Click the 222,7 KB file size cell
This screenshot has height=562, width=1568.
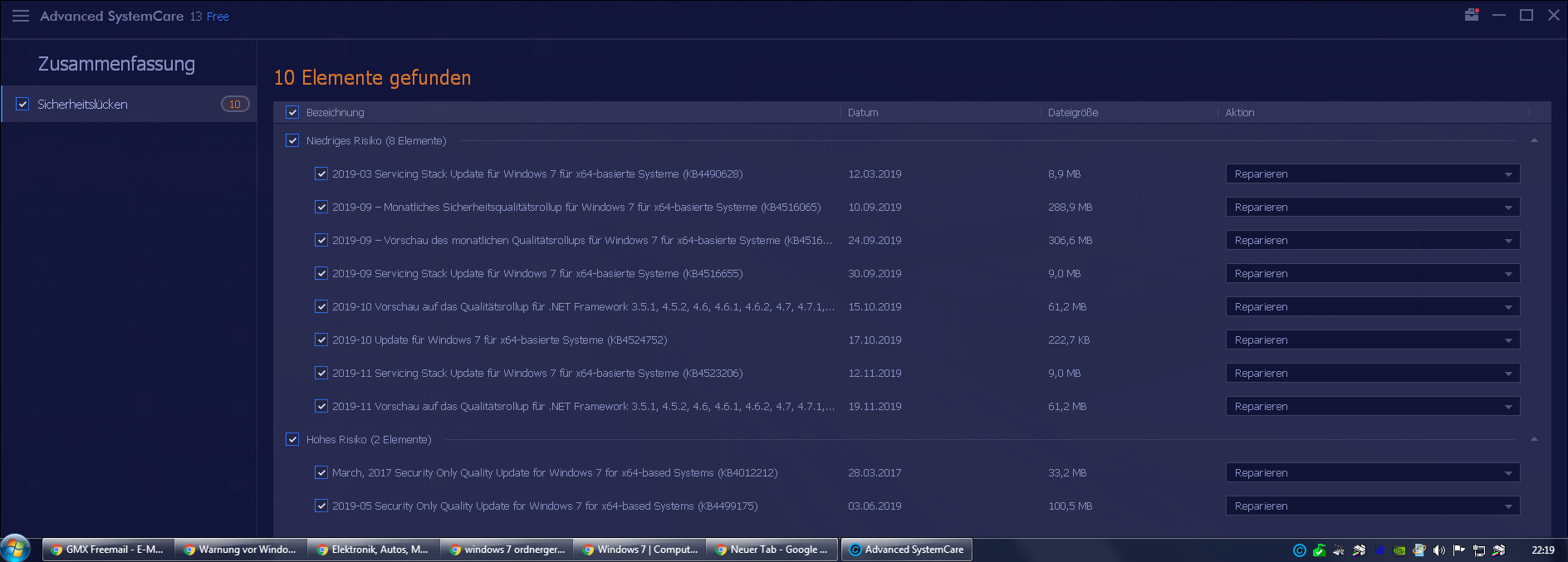click(1069, 340)
